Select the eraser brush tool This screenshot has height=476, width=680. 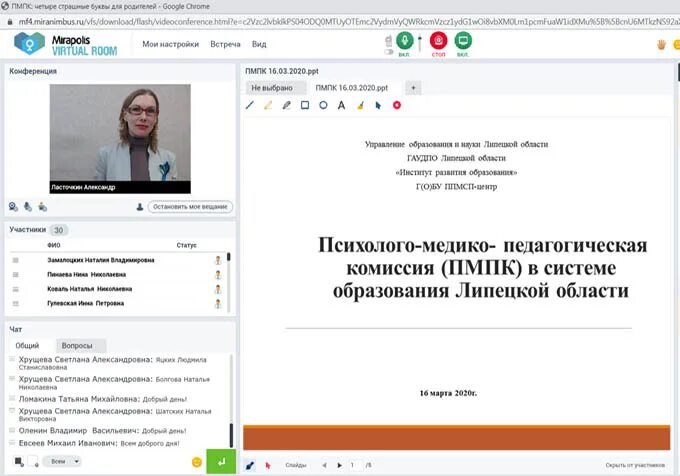click(360, 105)
